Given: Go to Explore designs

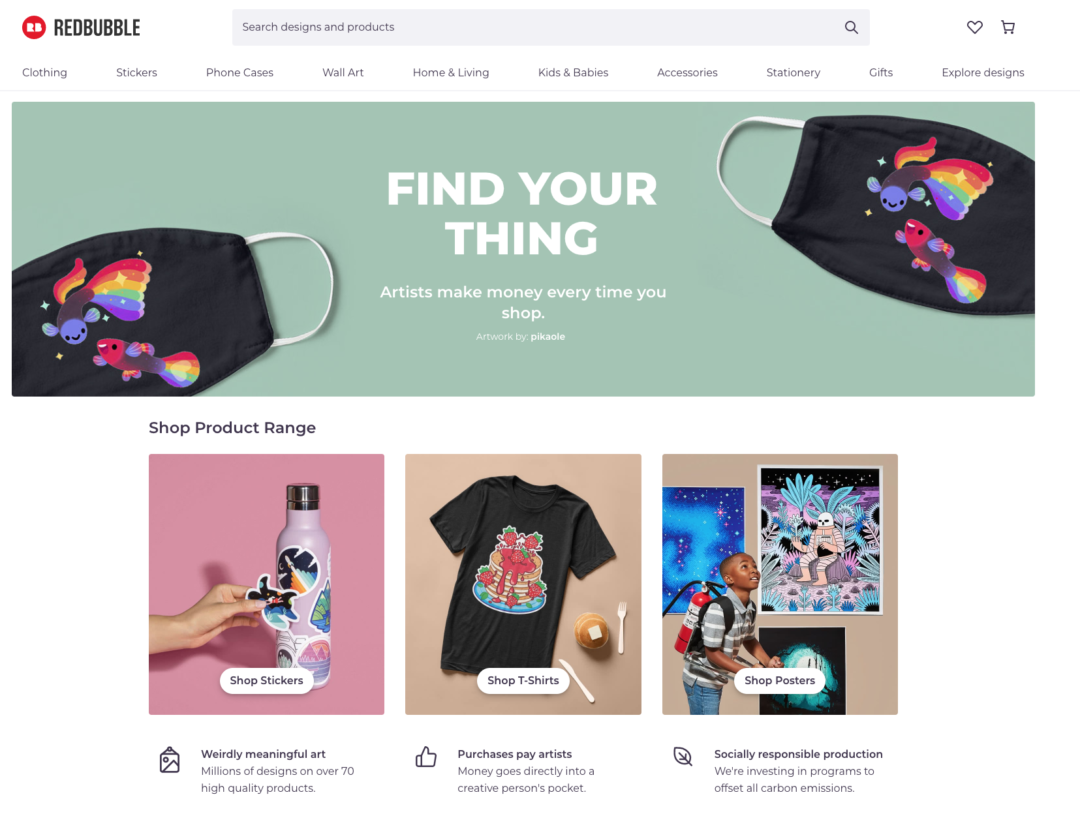Looking at the screenshot, I should pos(983,72).
